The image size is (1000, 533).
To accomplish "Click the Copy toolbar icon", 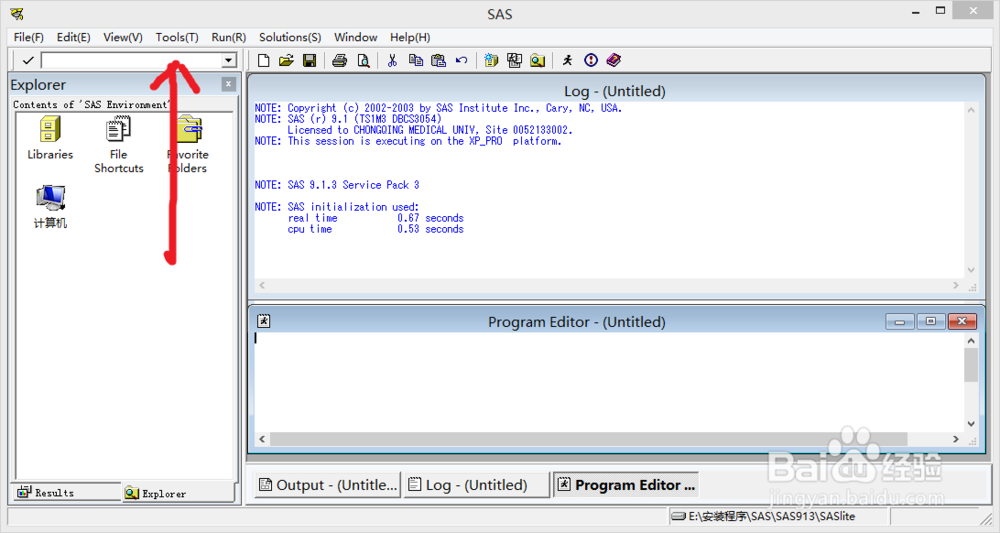I will click(x=415, y=61).
